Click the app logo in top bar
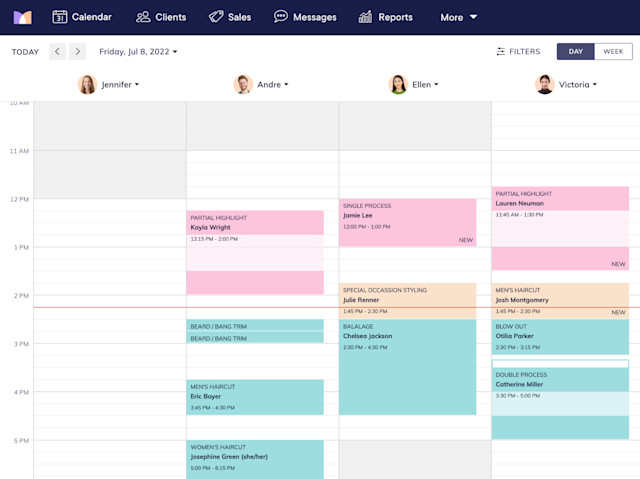The width and height of the screenshot is (640, 479). [x=22, y=17]
